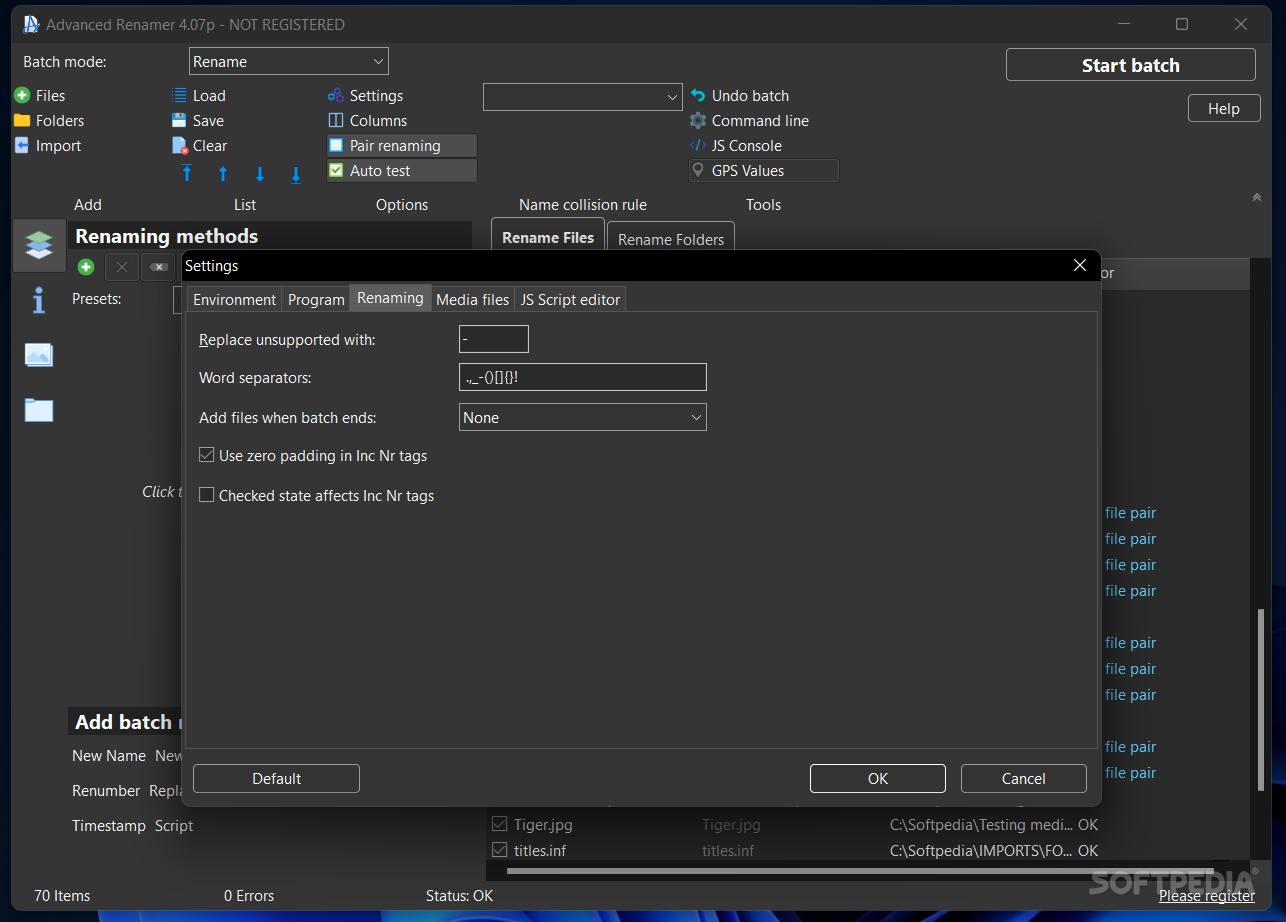This screenshot has height=922, width=1286.
Task: Click the Word separators input field
Action: point(583,378)
